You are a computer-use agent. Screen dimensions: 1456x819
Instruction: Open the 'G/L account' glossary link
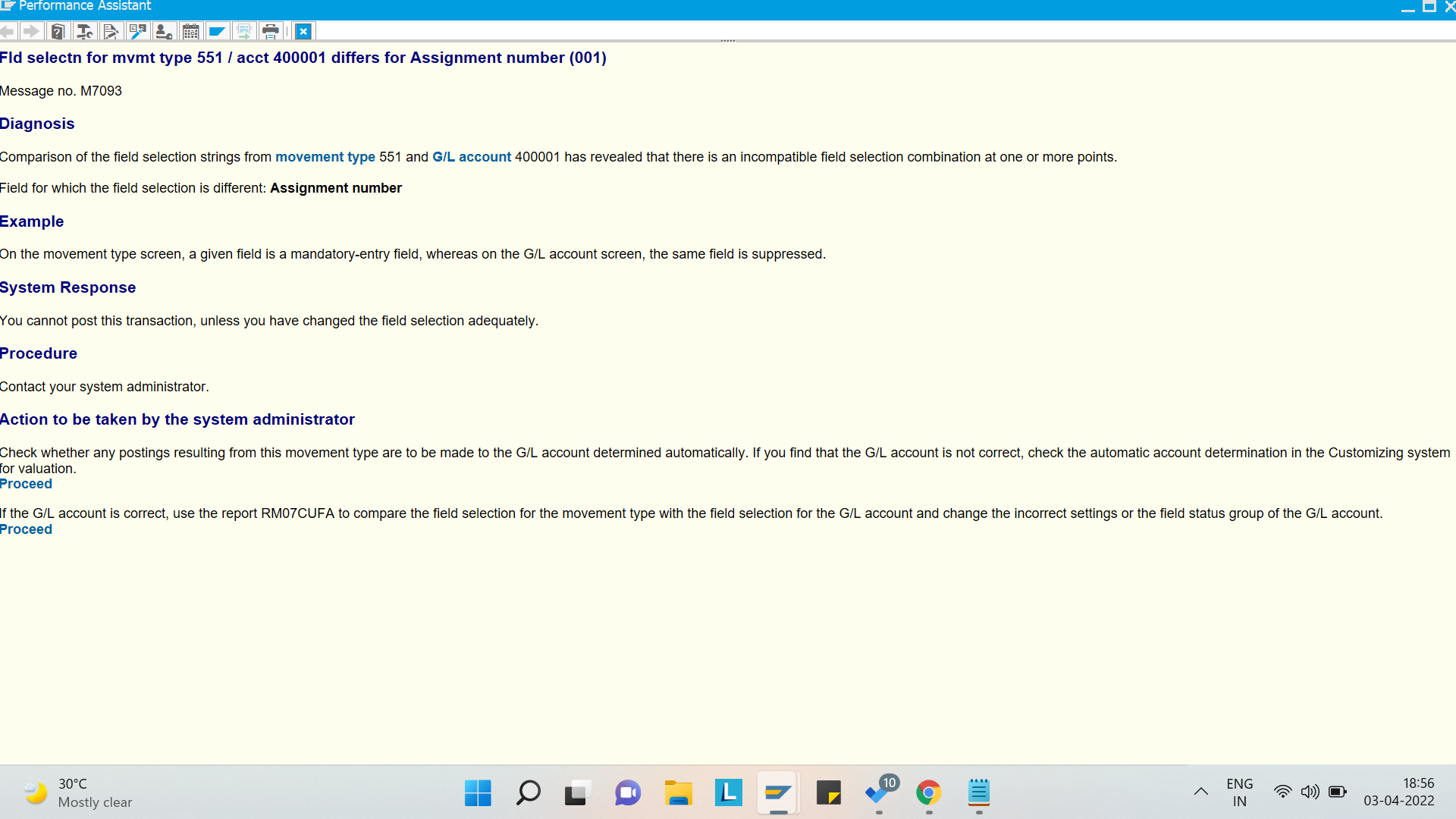click(471, 157)
